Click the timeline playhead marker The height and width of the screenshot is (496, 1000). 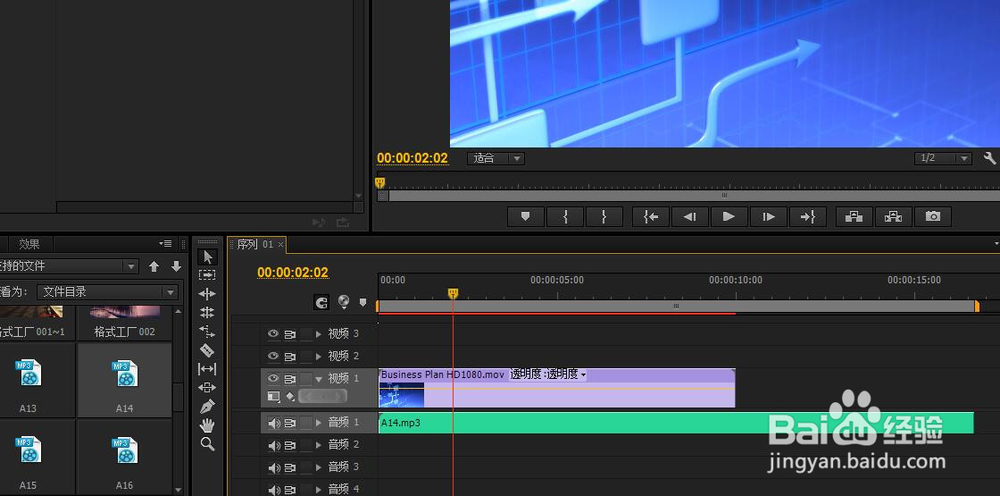pyautogui.click(x=453, y=293)
